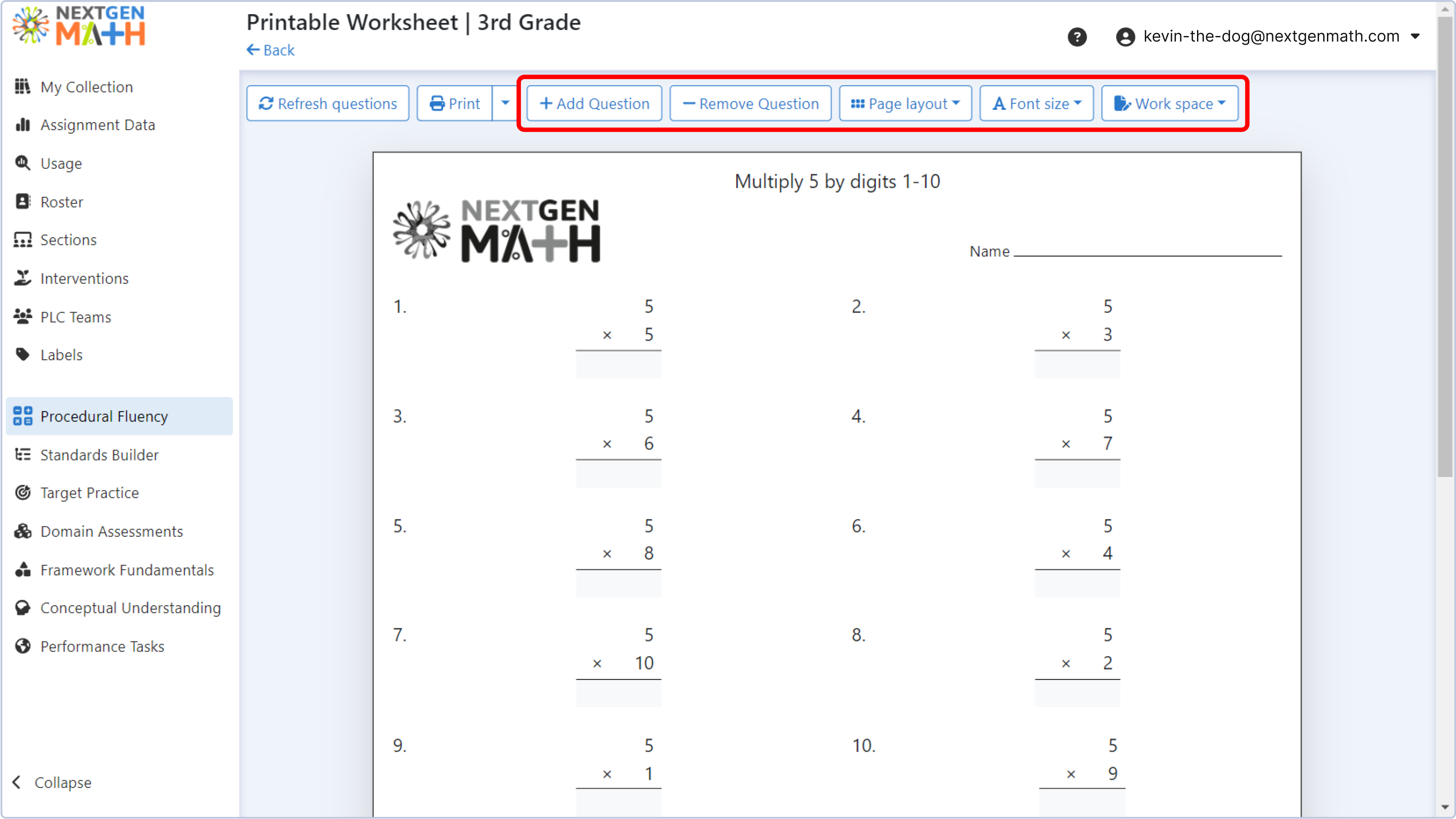Click the user account avatar icon
Image resolution: width=1456 pixels, height=819 pixels.
[x=1125, y=37]
